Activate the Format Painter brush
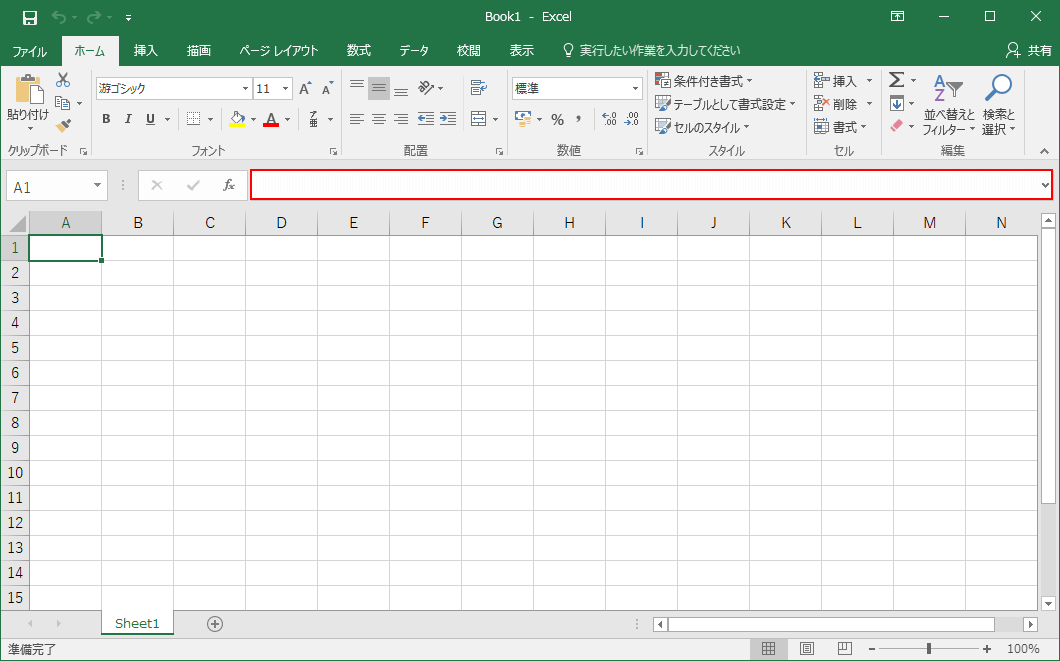This screenshot has height=661, width=1060. pos(63,125)
